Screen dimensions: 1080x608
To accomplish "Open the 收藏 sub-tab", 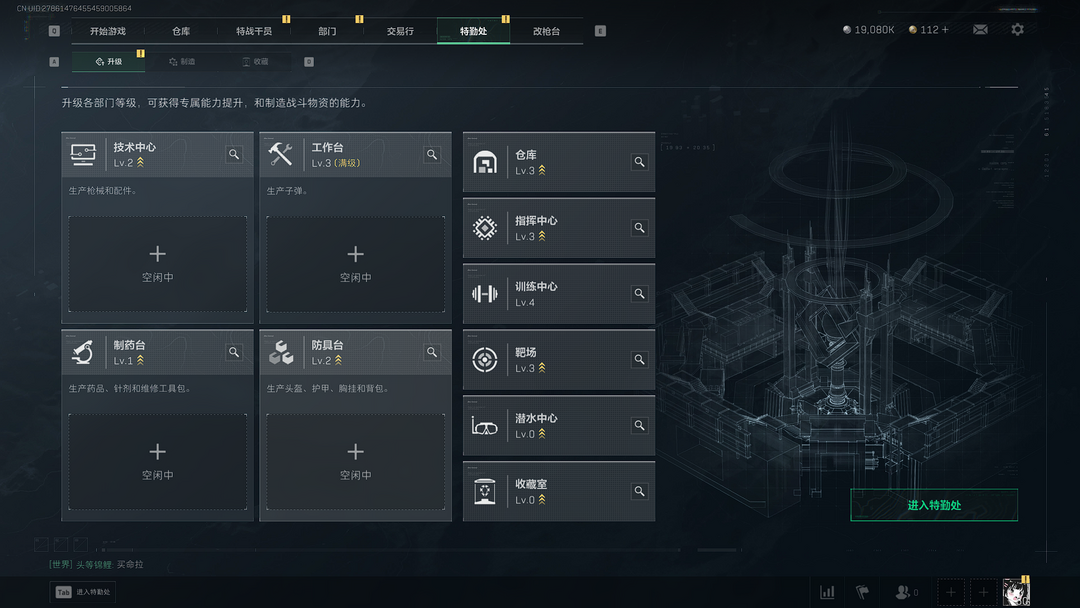I will [256, 62].
